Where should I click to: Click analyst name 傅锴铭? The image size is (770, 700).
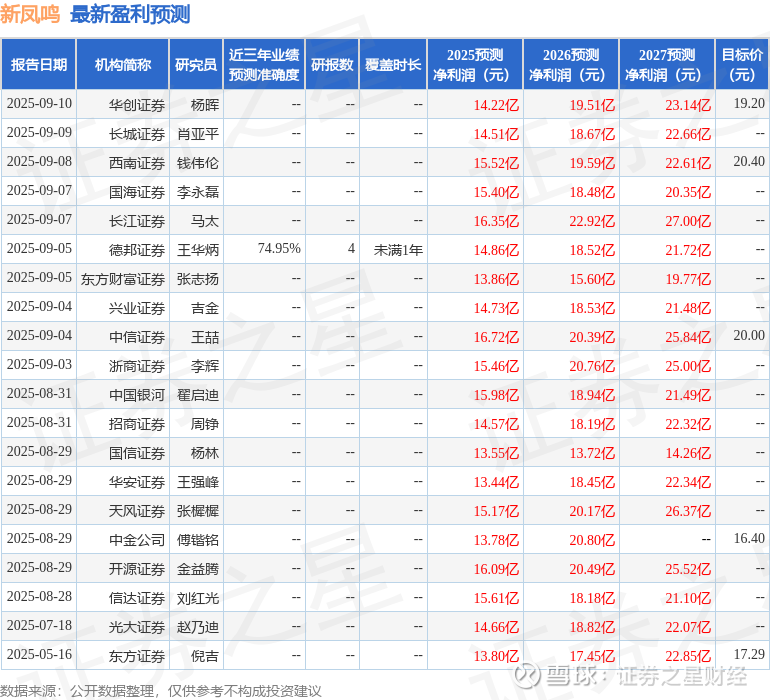[x=198, y=539]
